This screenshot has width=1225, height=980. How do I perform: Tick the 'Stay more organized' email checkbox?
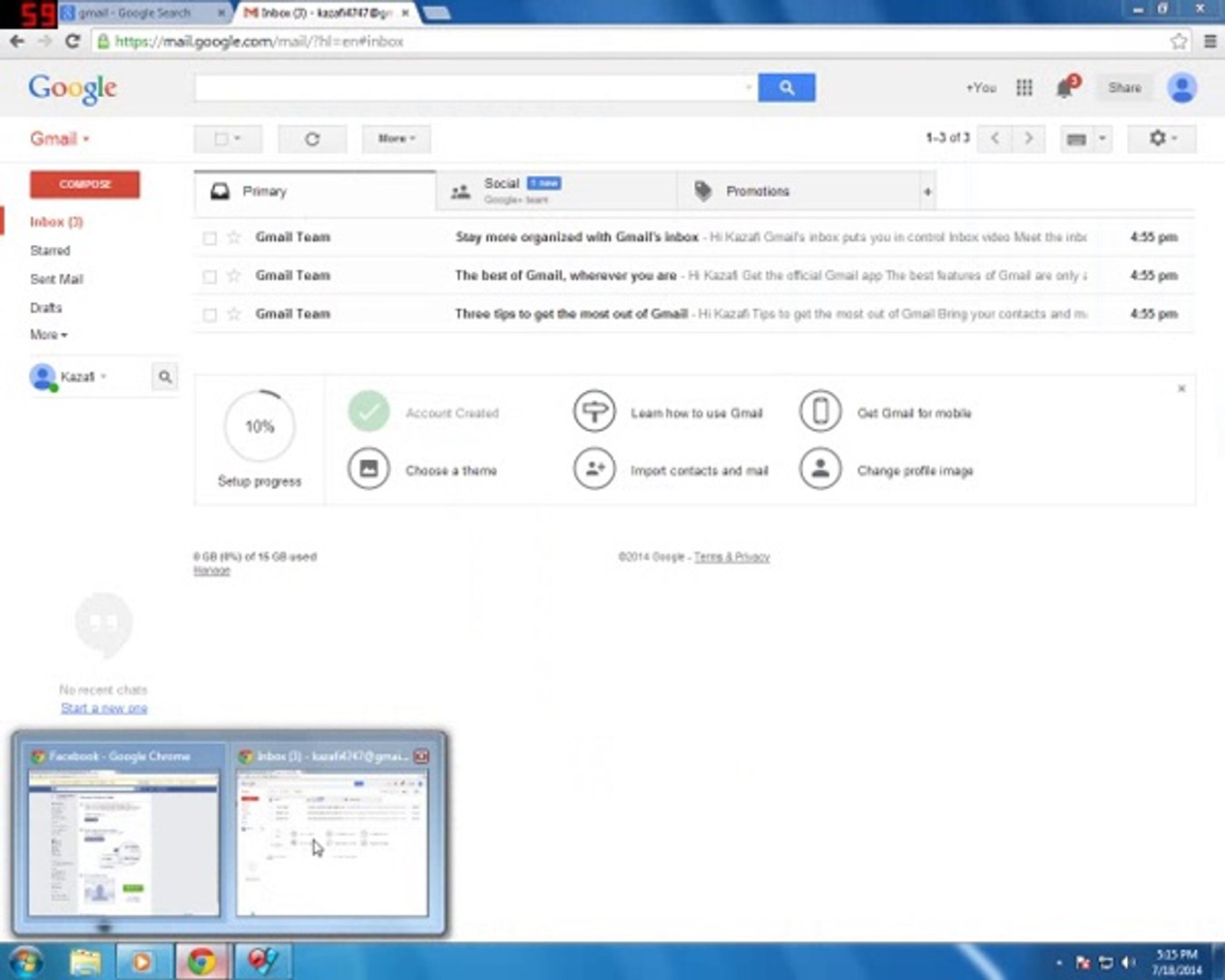pyautogui.click(x=210, y=238)
